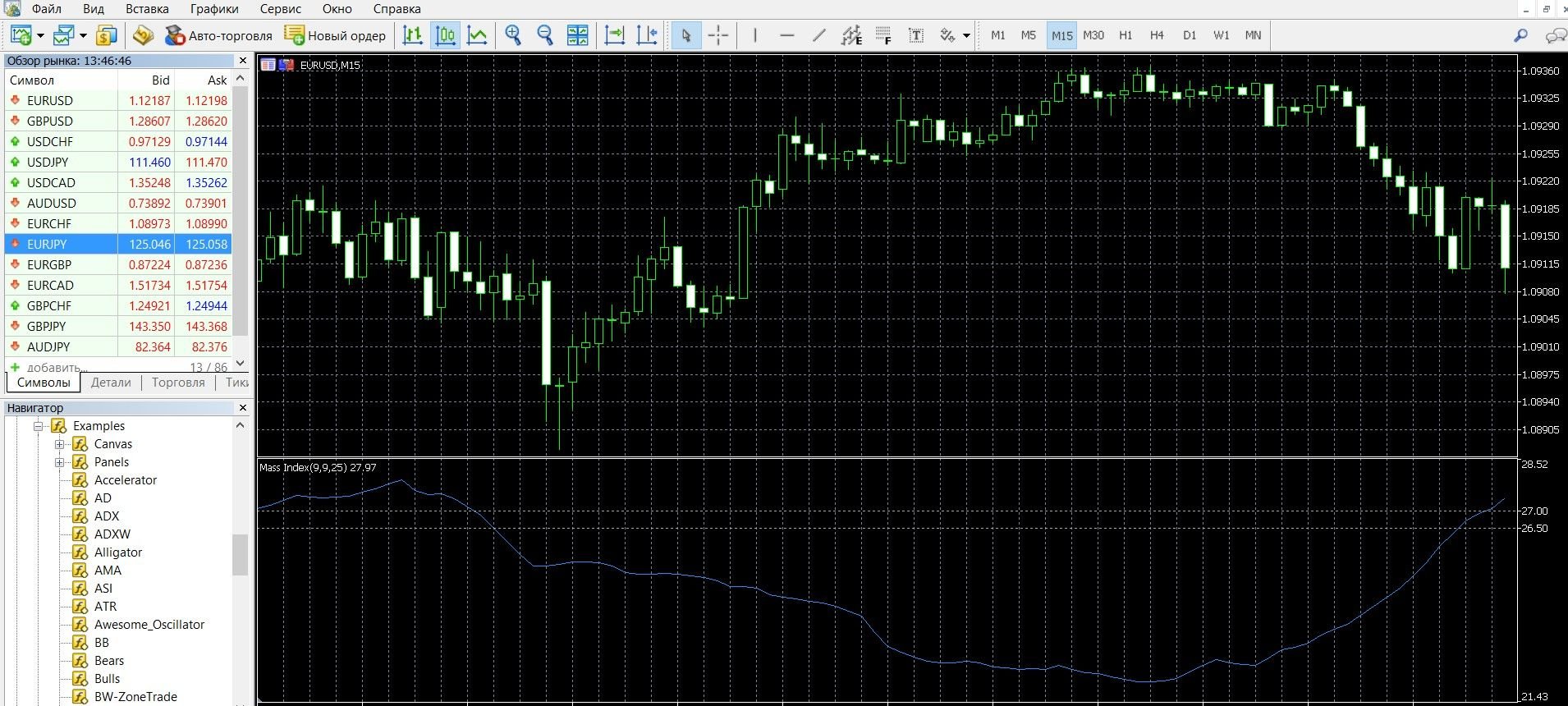
Task: Select the Alligator indicator in Navigator
Action: 117,552
